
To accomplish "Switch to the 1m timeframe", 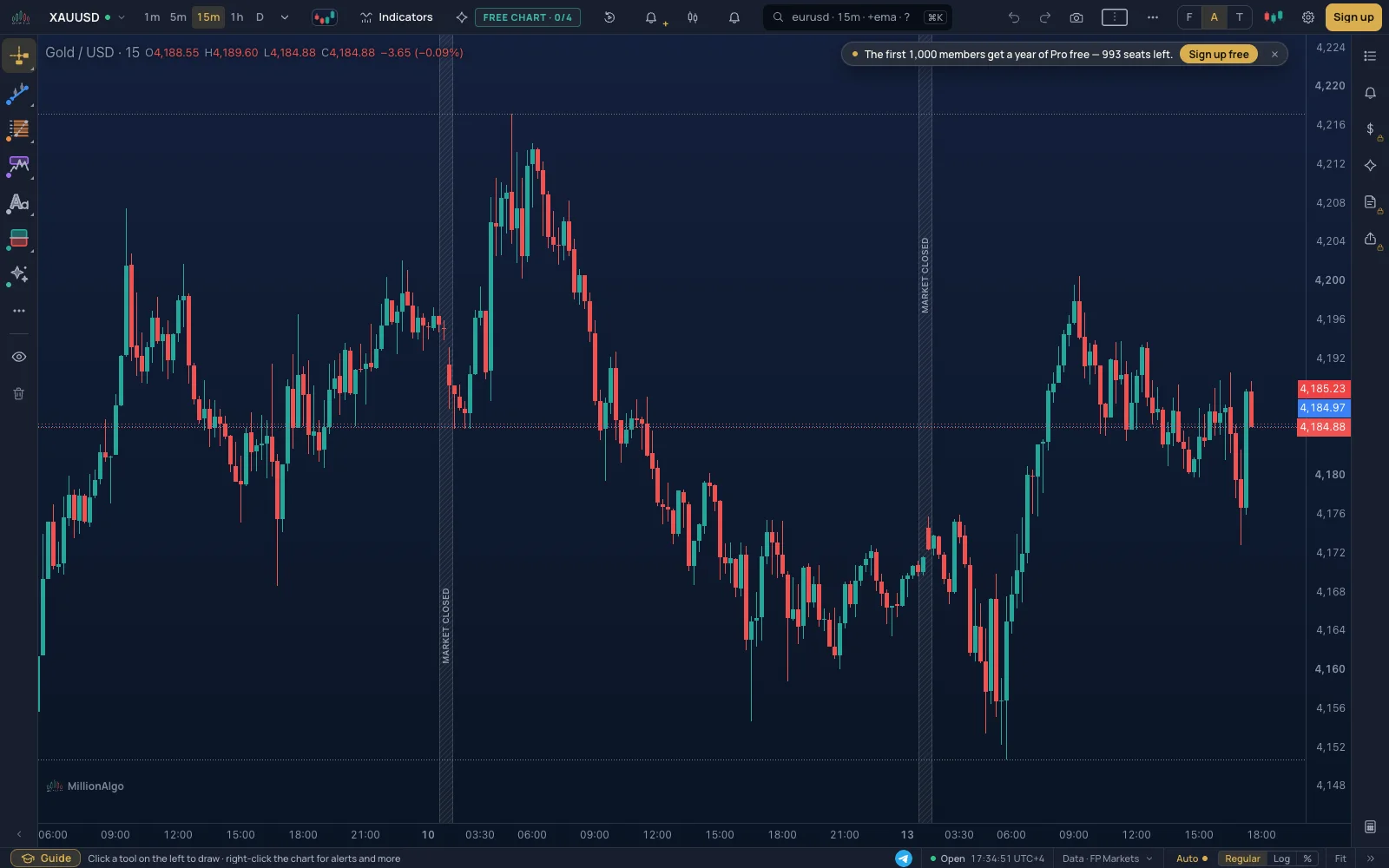I will [x=152, y=17].
